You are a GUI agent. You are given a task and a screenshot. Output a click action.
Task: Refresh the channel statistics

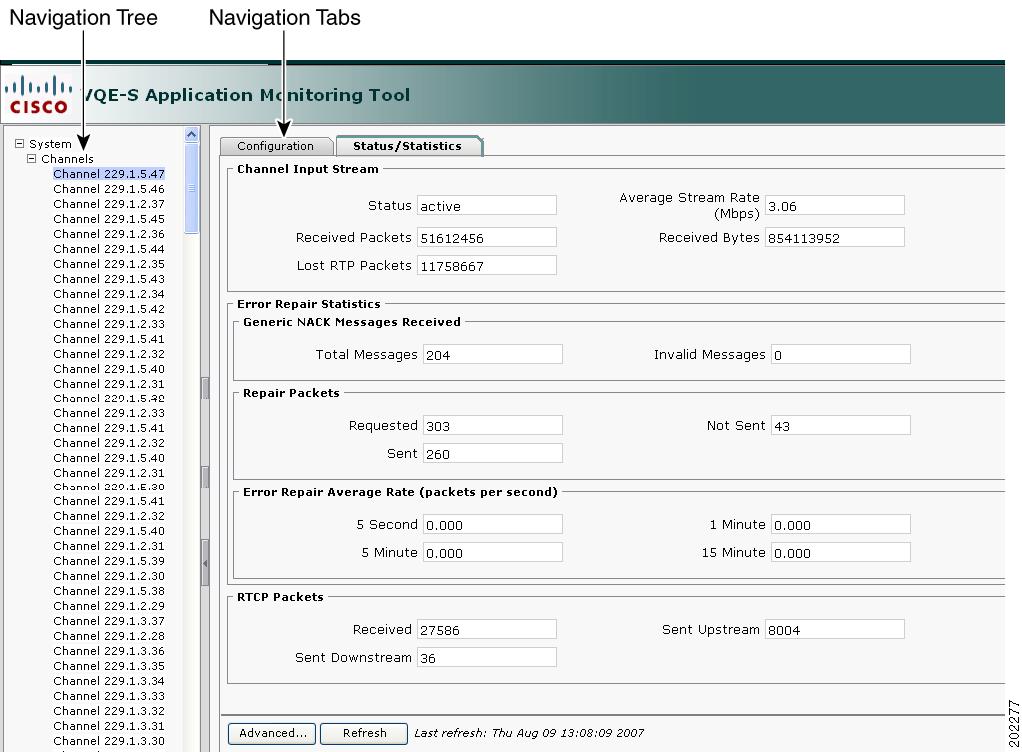tap(364, 733)
